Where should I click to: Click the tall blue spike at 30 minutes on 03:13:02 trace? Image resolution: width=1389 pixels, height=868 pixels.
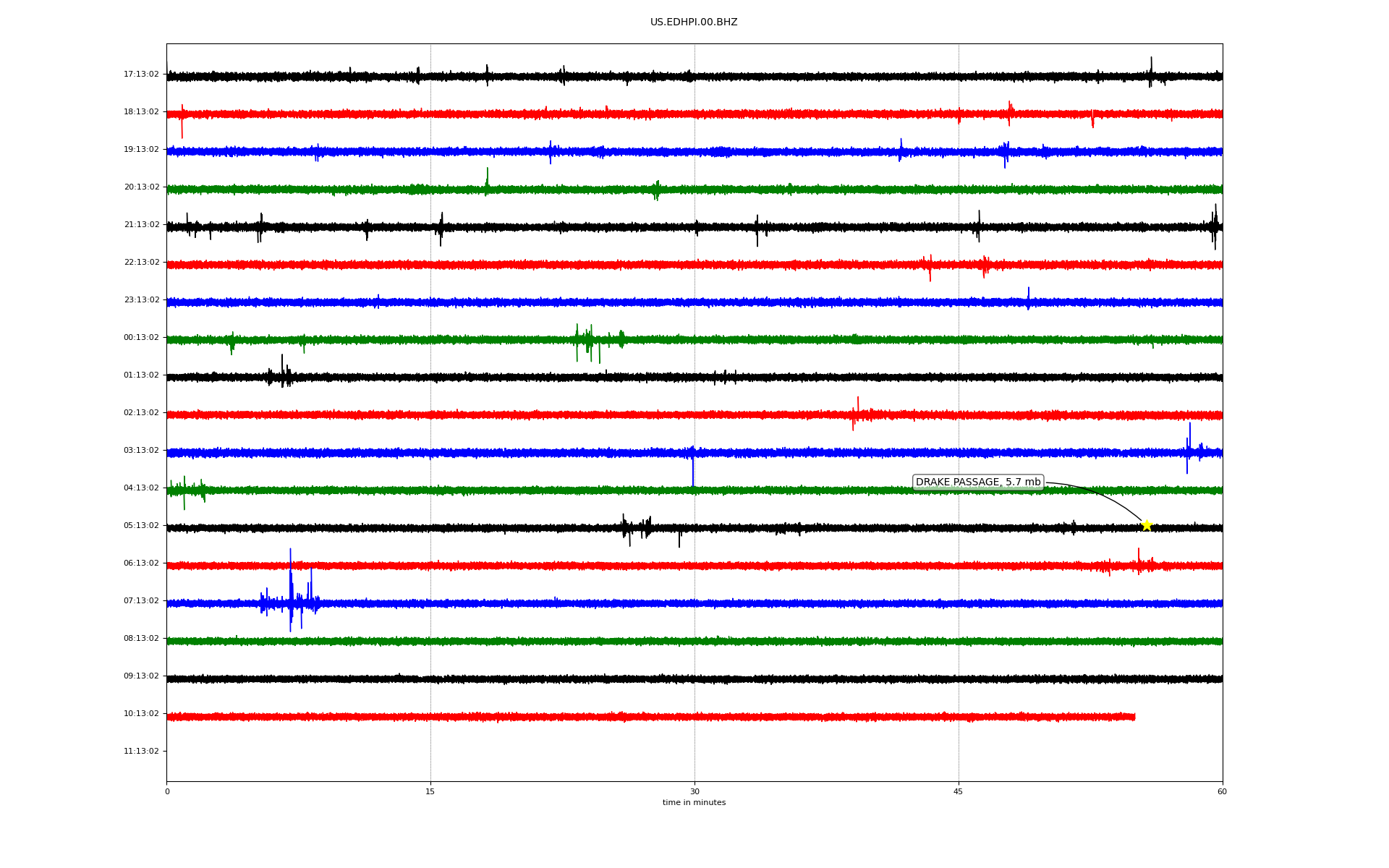pos(693,467)
